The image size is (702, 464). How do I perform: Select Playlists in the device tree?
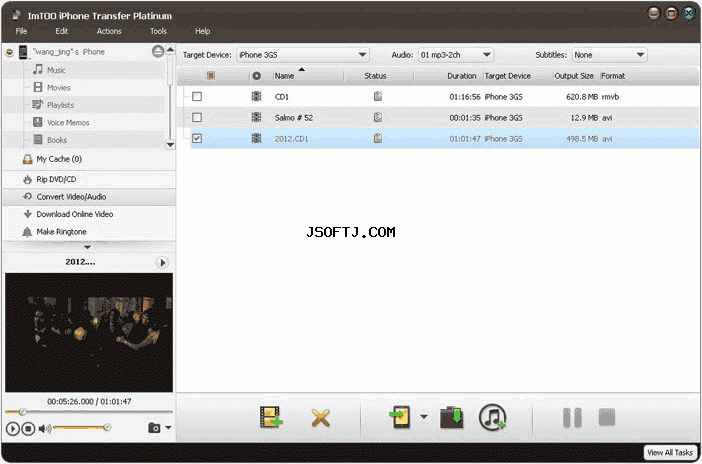[60, 105]
